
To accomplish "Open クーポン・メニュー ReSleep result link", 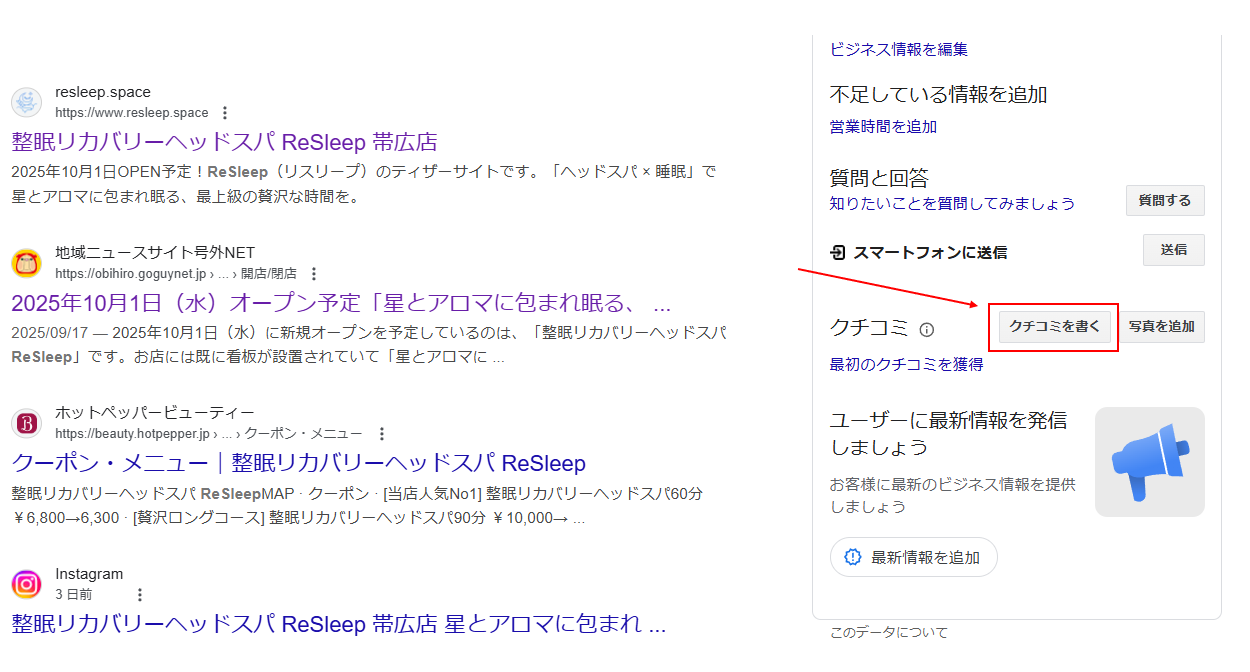I will (298, 464).
